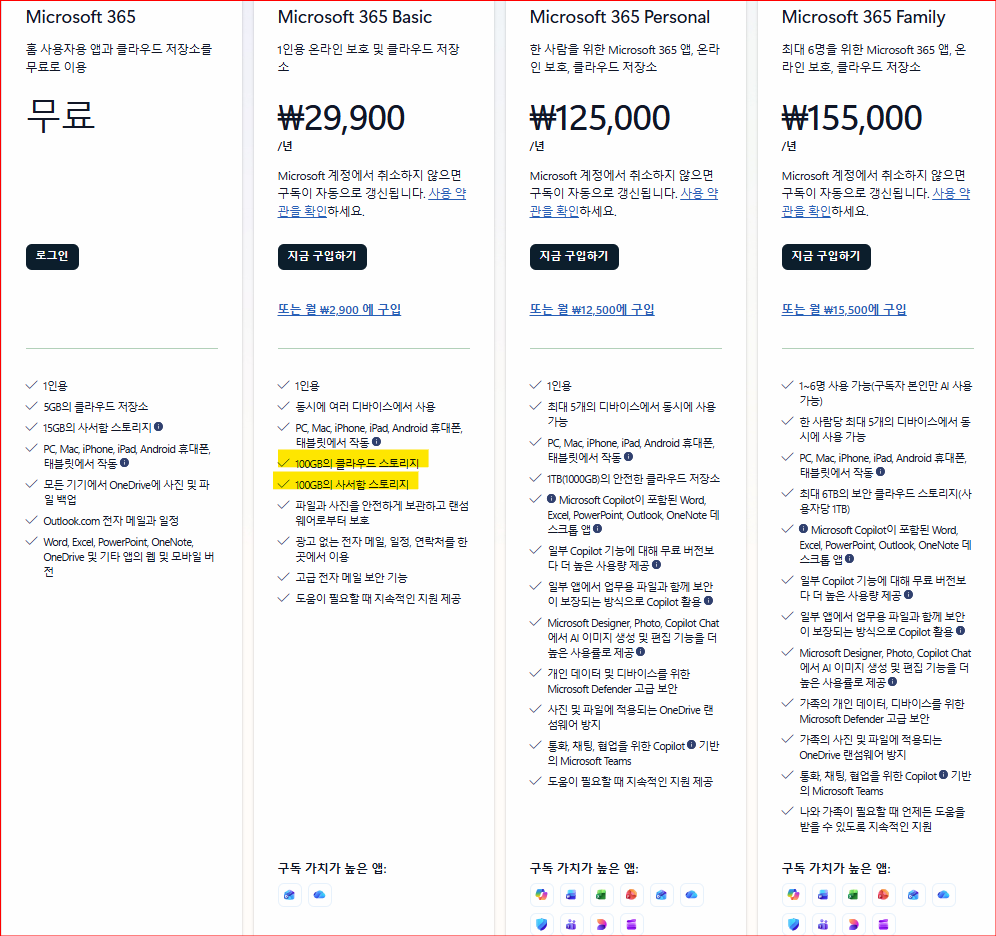Open info icon after Copilot 활용 in Family plan
Viewport: 996px width, 936px height.
(960, 630)
